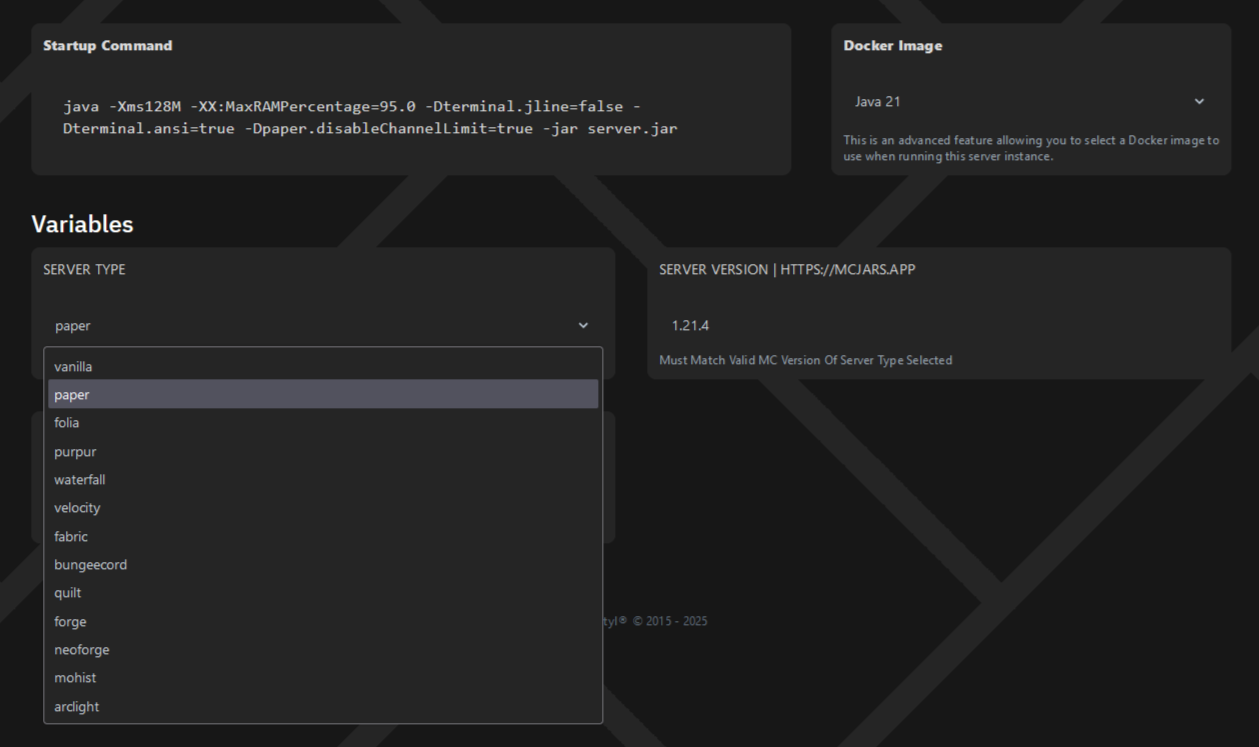Pick purpur from the list
Viewport: 1259px width, 747px height.
pos(323,451)
